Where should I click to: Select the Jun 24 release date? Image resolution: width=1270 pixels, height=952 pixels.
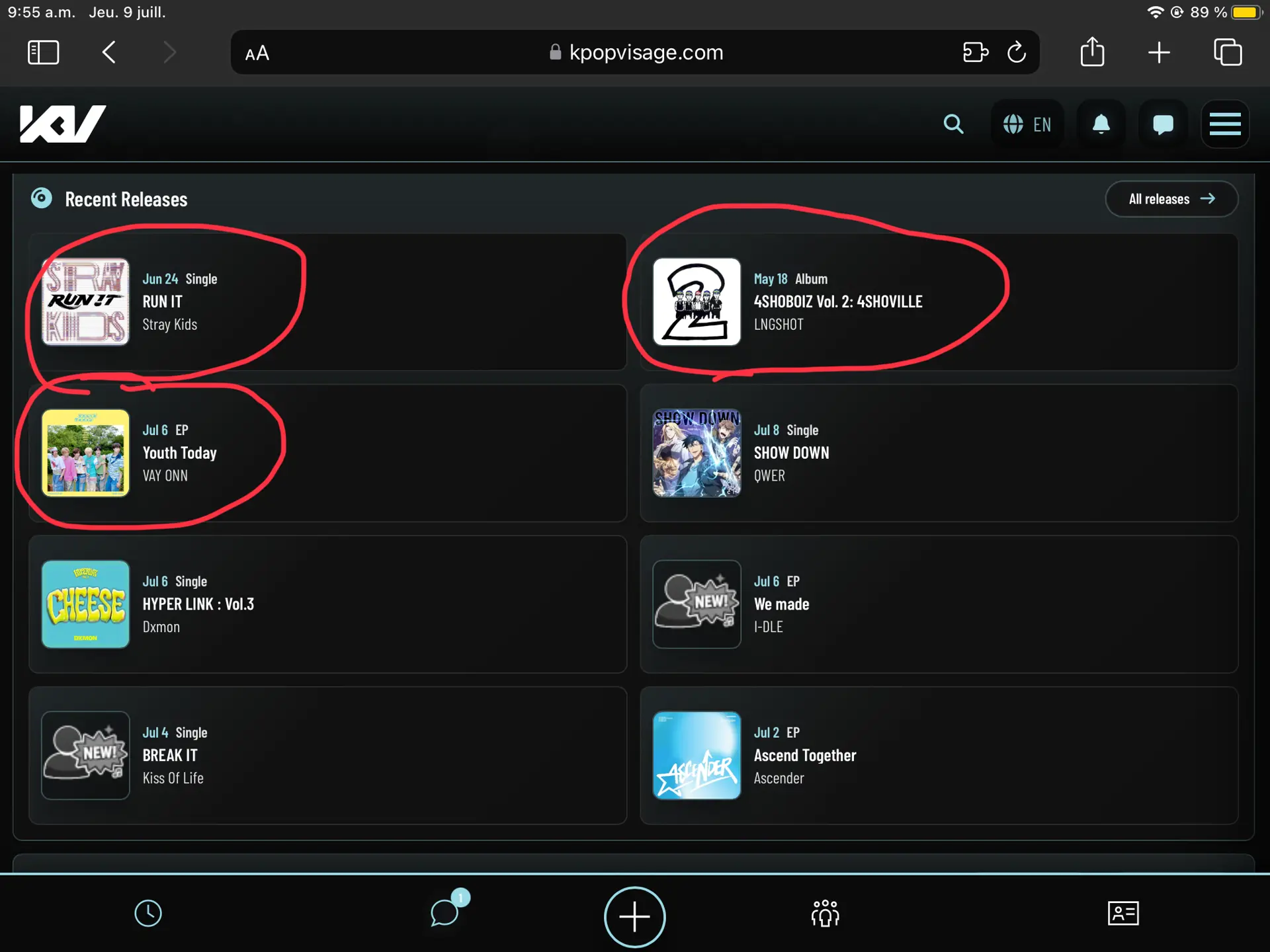coord(160,279)
